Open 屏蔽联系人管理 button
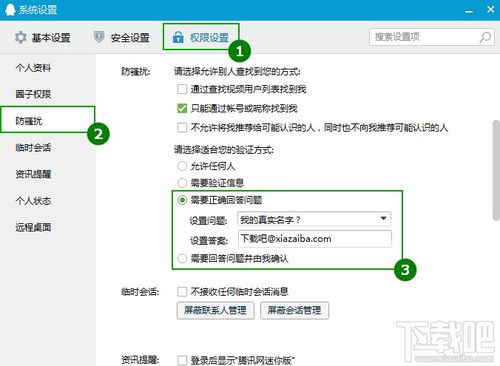 pos(215,311)
